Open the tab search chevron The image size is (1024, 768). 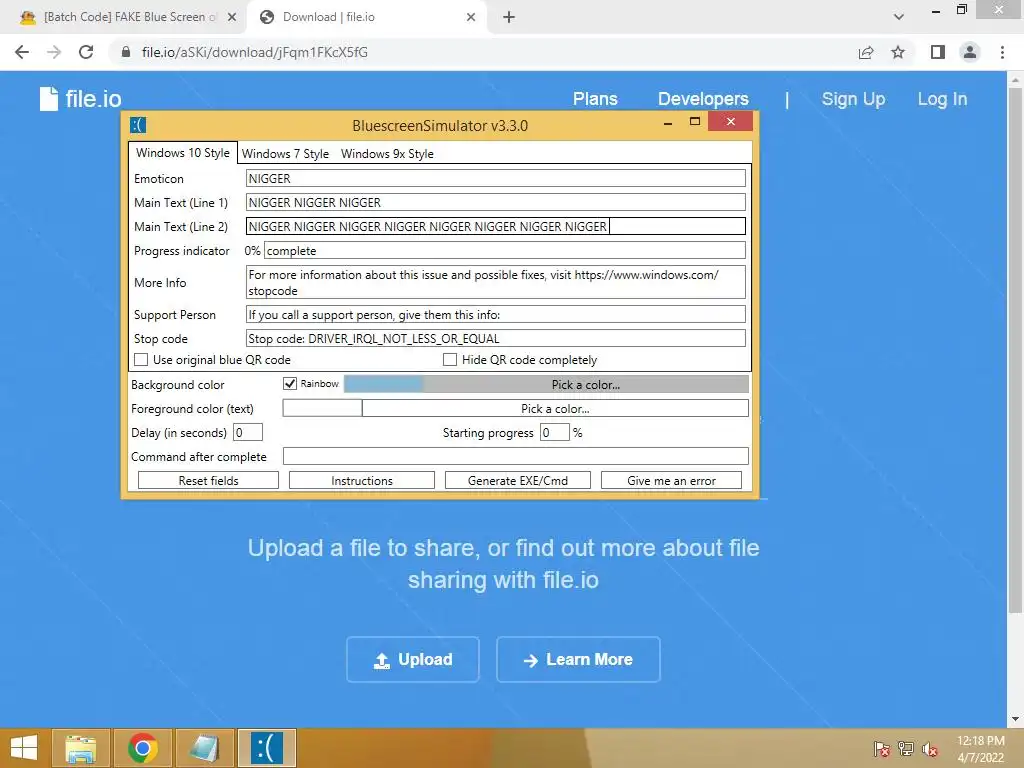[899, 17]
